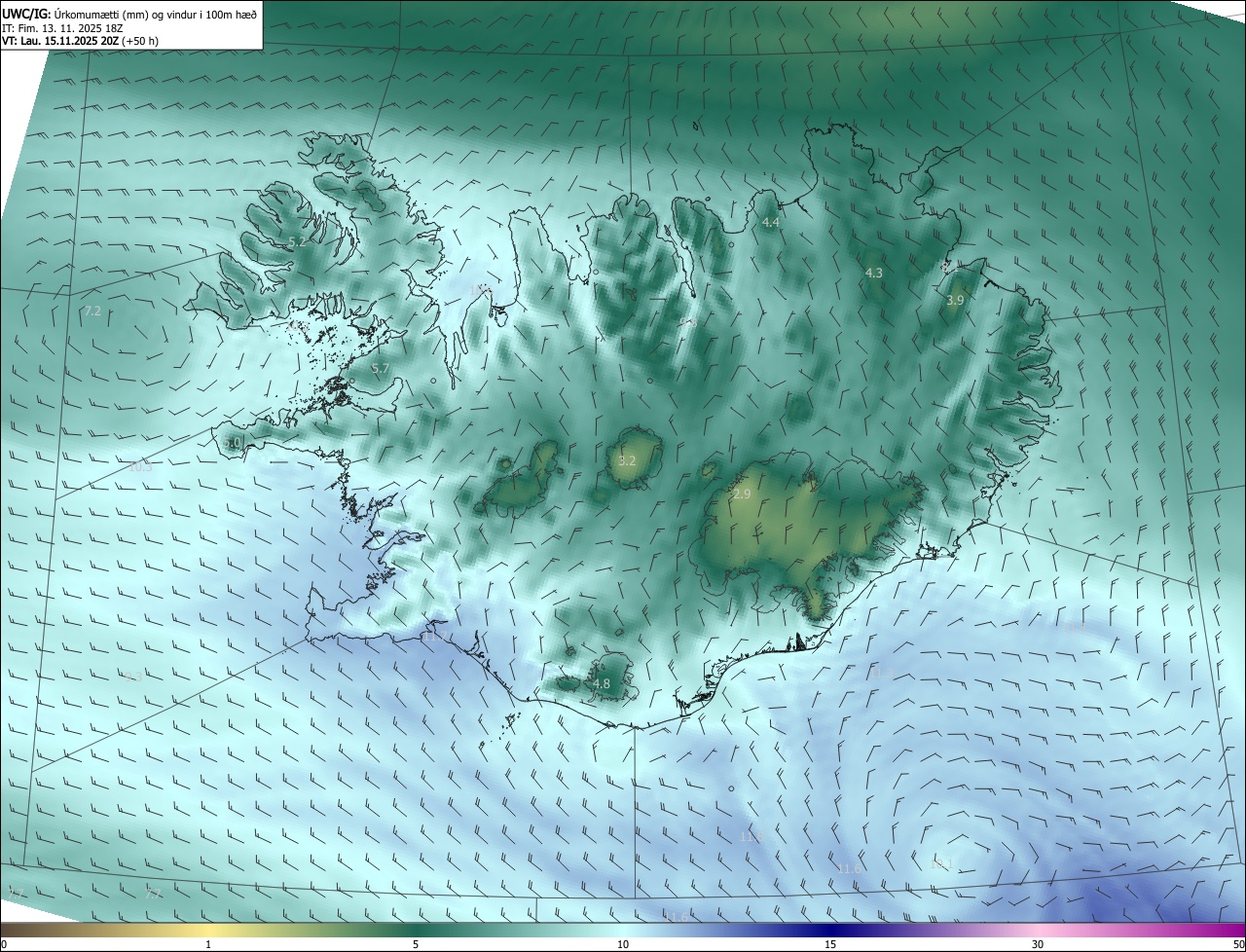This screenshot has width=1246, height=952.
Task: Select the 2.9 value on Vatnajökull glacier
Action: pyautogui.click(x=742, y=494)
